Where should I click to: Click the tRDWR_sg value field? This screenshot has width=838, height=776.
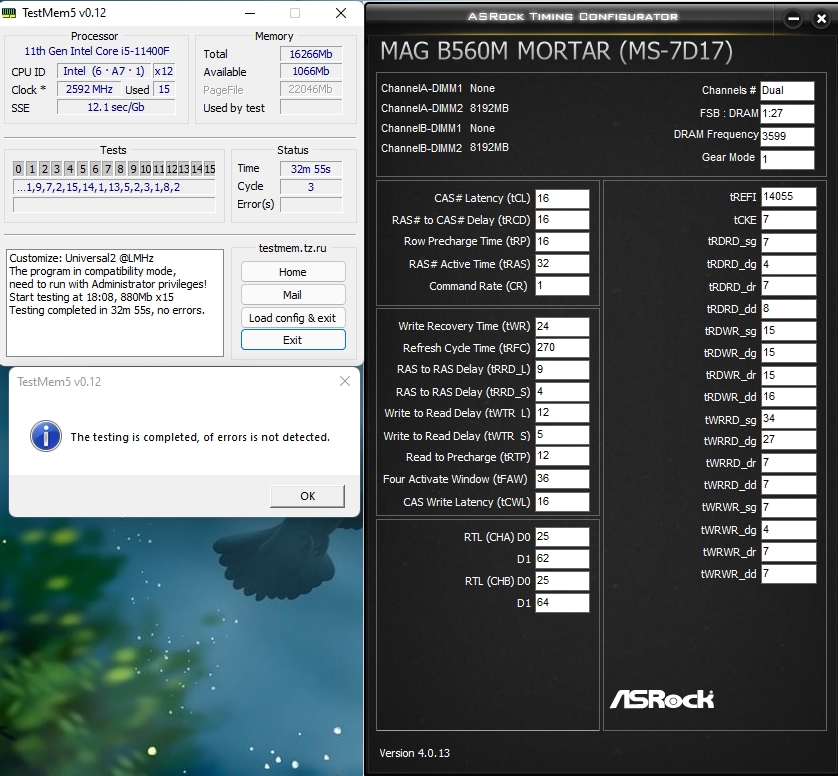click(789, 331)
